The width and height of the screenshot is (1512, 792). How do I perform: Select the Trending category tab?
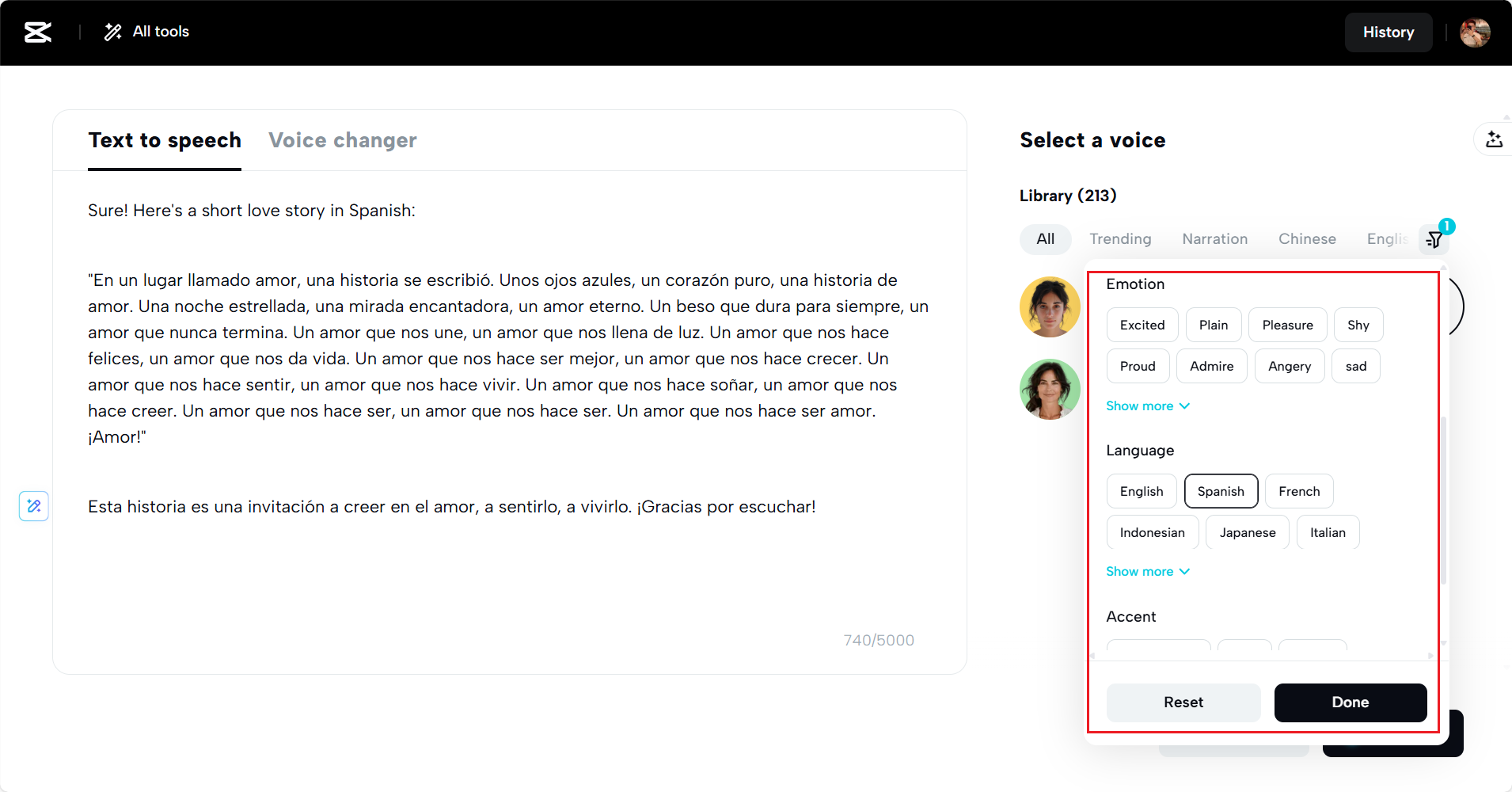(x=1120, y=239)
